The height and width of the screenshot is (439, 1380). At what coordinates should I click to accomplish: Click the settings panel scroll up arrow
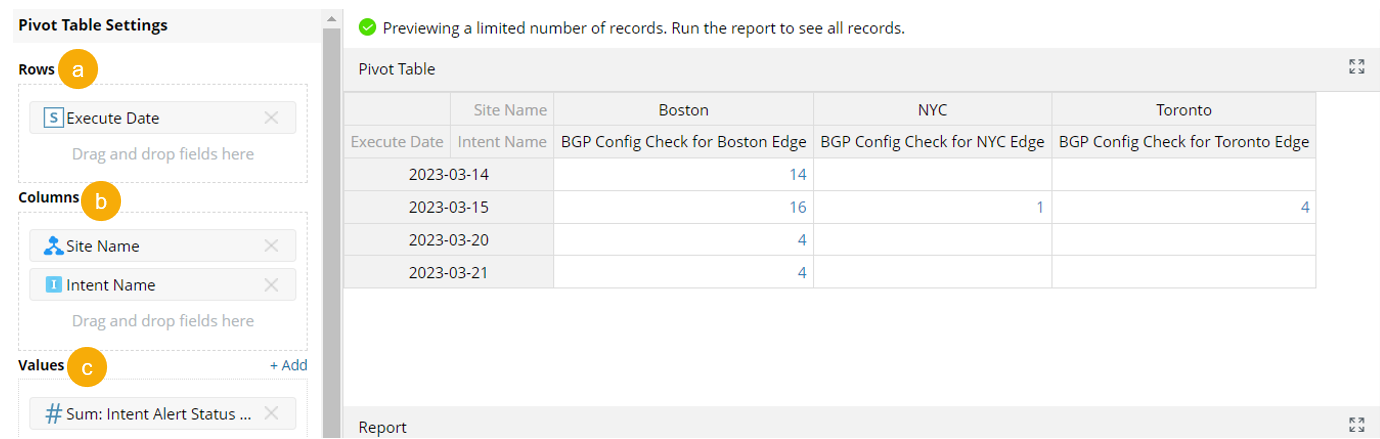click(x=331, y=18)
